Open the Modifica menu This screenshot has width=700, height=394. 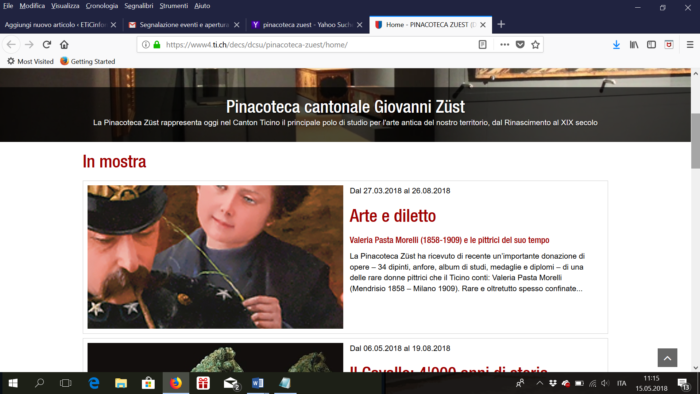32,6
